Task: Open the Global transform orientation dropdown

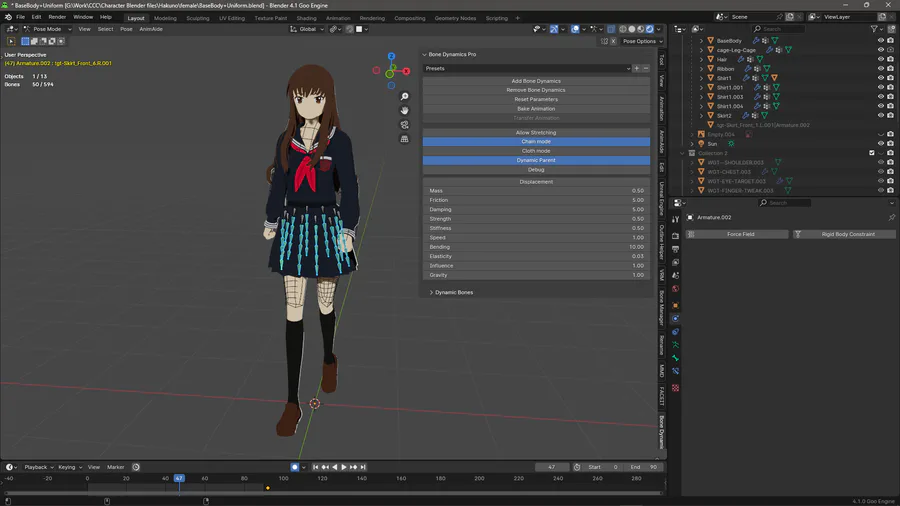Action: point(305,29)
